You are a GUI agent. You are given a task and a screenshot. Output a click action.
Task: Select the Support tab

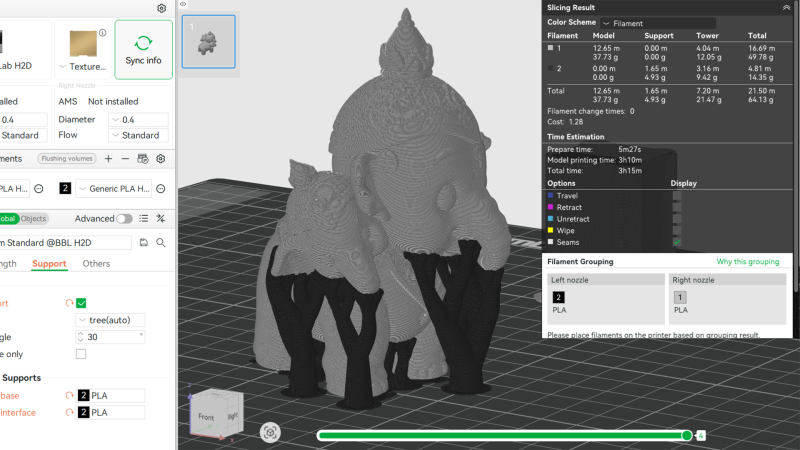pyautogui.click(x=49, y=264)
